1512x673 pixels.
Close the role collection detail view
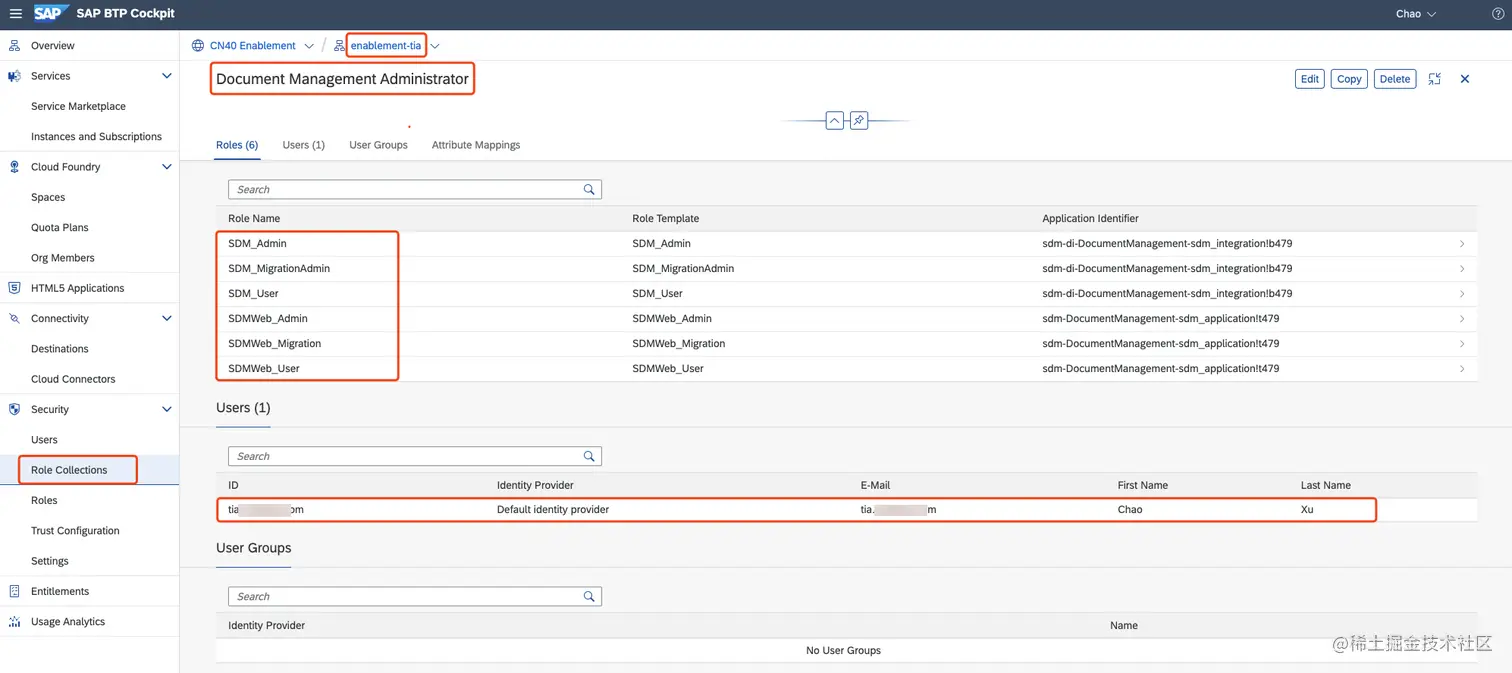coord(1465,79)
